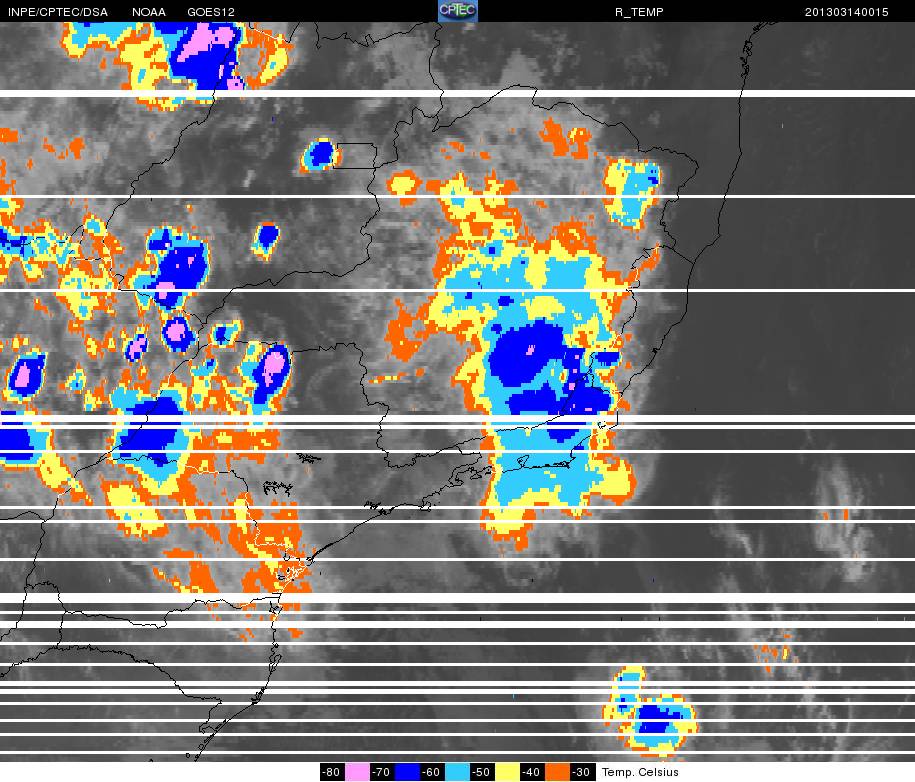The width and height of the screenshot is (915, 782).
Task: Click the pink legend color swatch
Action: coord(357,772)
